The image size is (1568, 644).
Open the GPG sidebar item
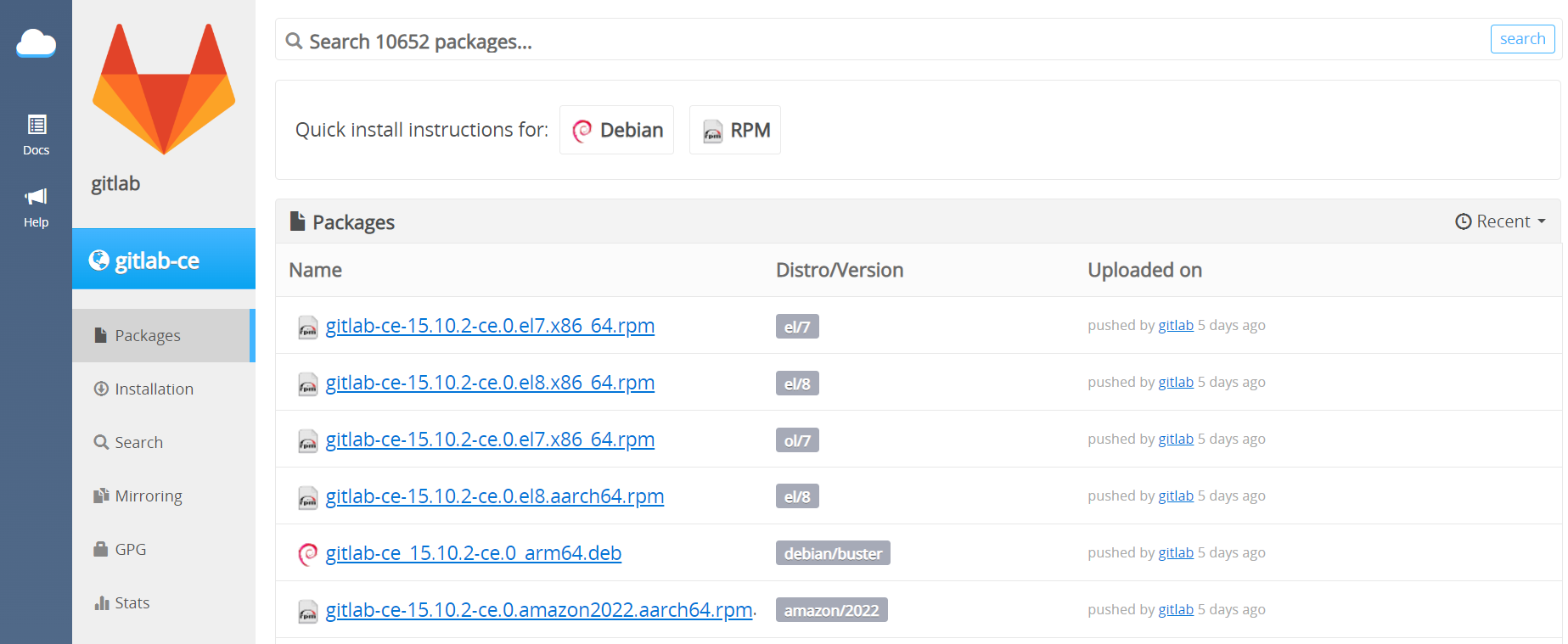click(164, 549)
